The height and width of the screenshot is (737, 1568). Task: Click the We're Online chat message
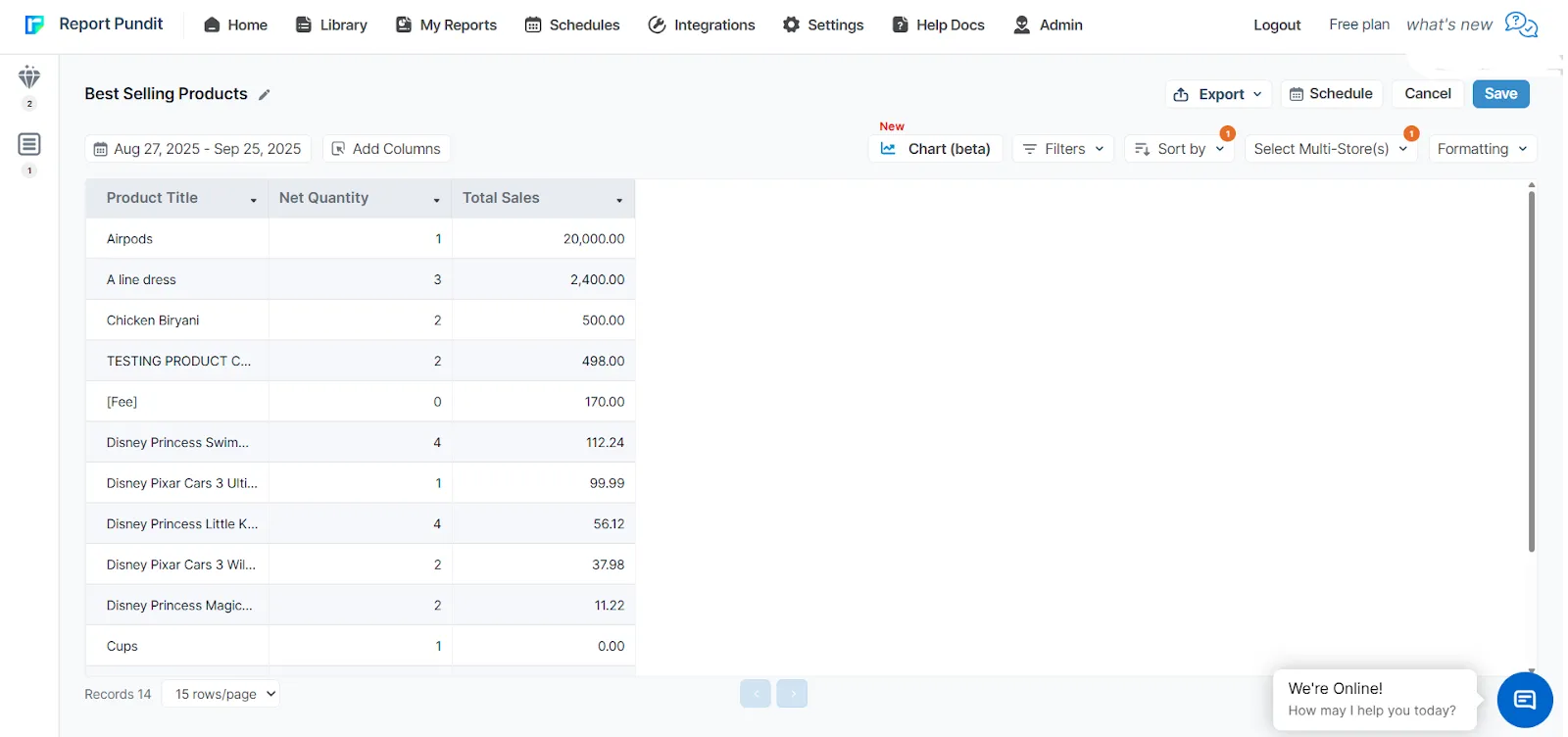click(x=1374, y=700)
